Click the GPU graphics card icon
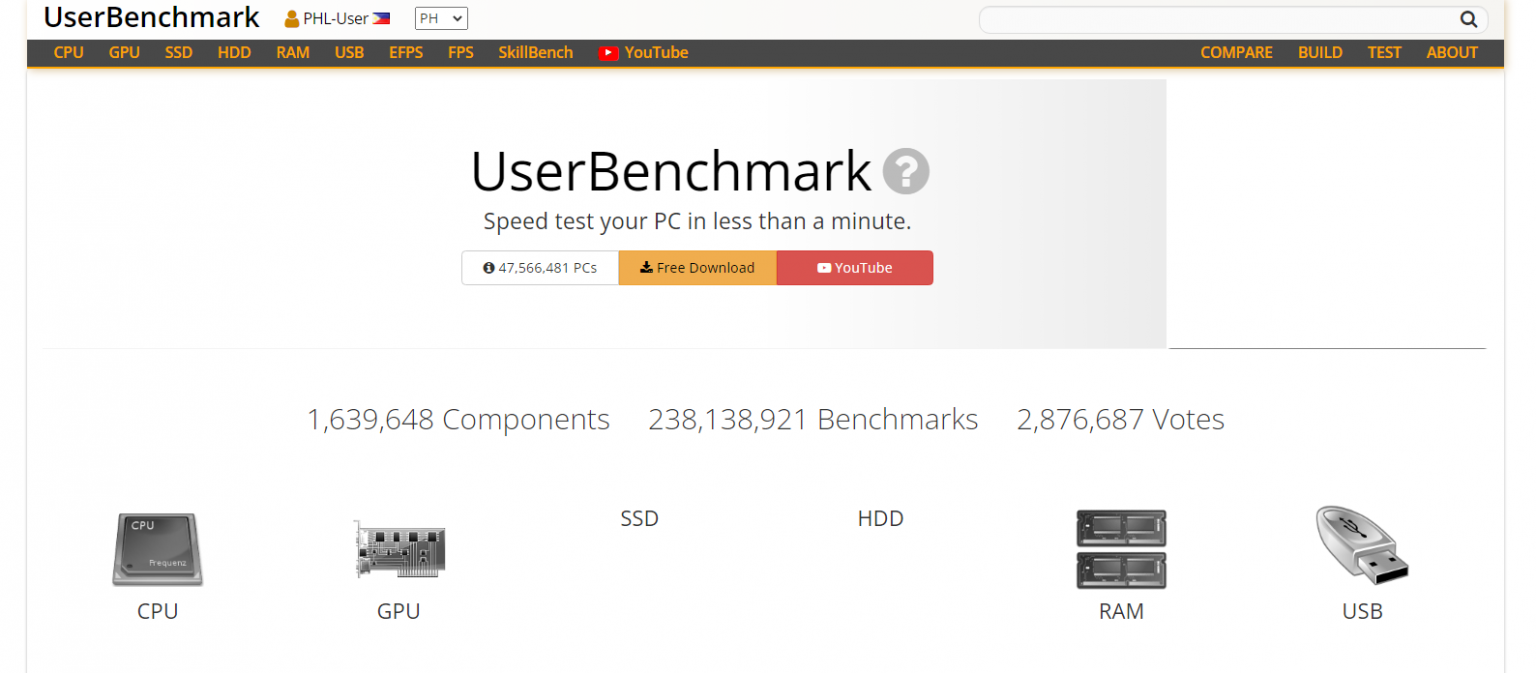Image resolution: width=1536 pixels, height=673 pixels. [x=399, y=548]
